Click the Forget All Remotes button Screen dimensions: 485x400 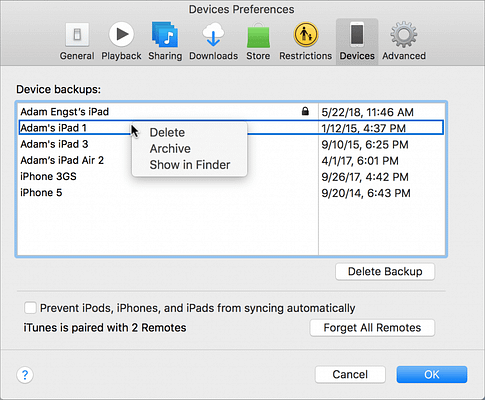[x=372, y=328]
